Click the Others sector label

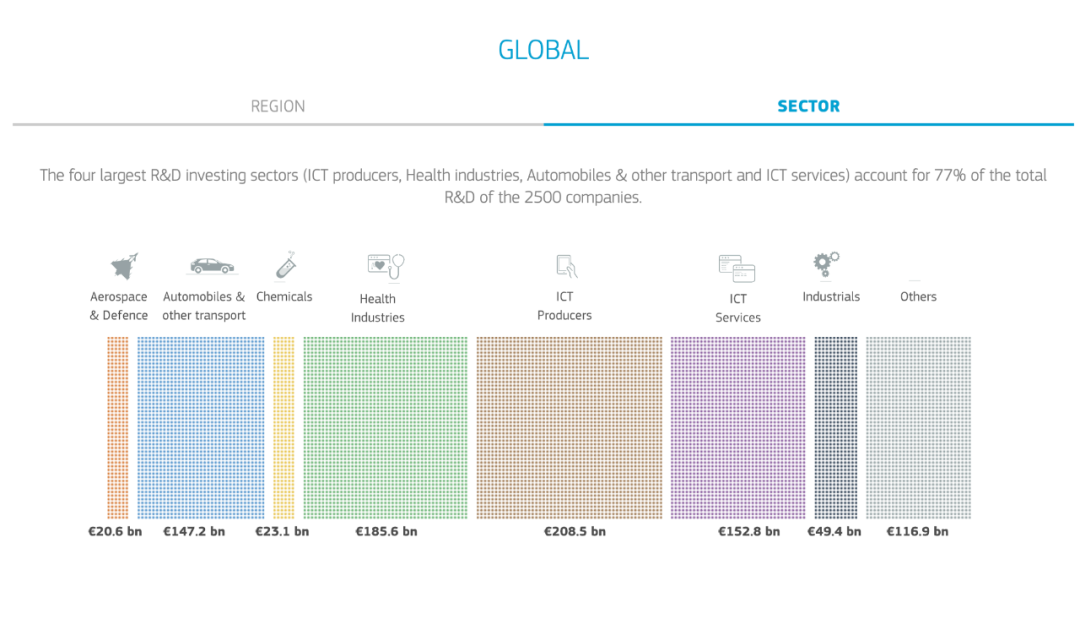[x=918, y=296]
